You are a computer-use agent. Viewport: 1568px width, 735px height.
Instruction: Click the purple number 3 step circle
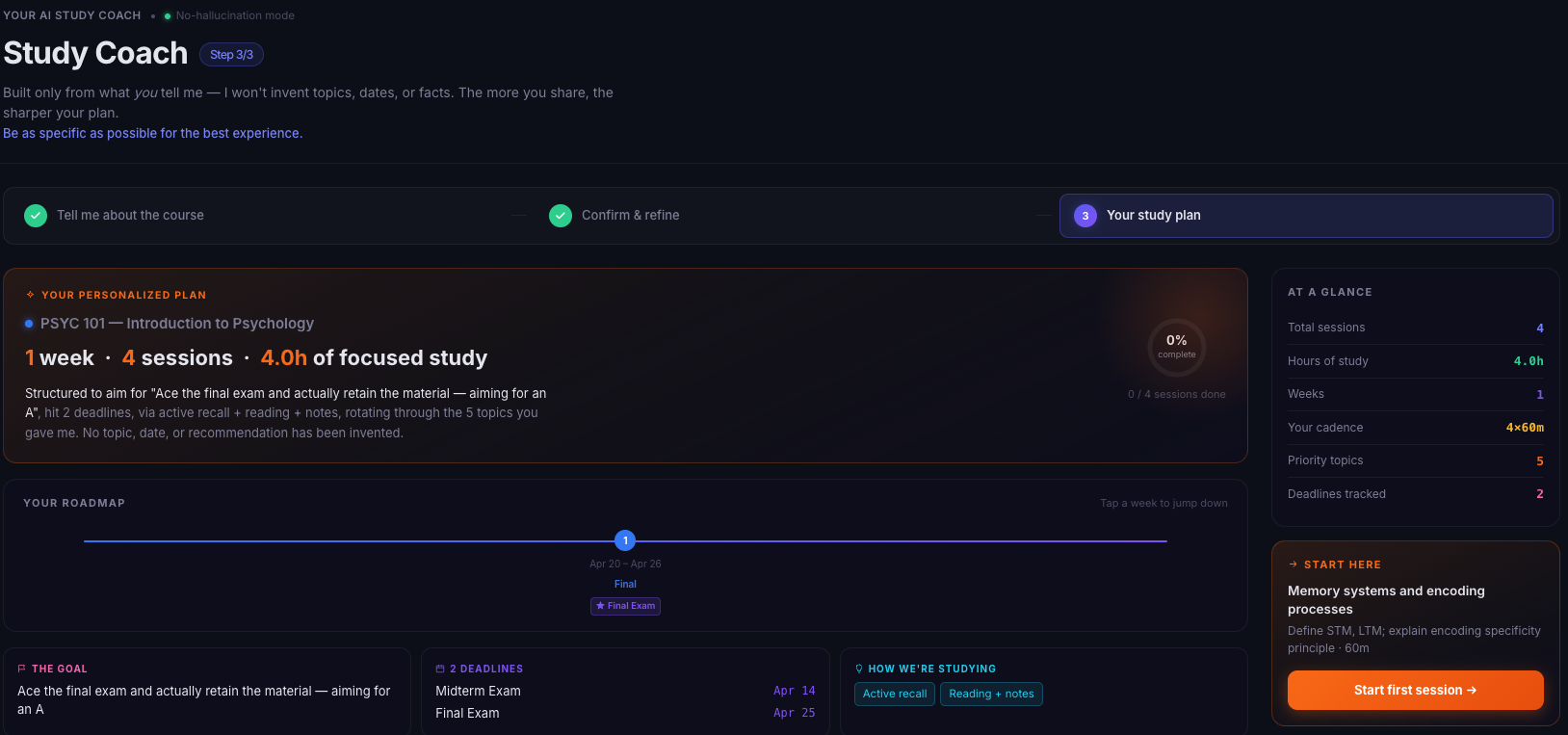1085,216
